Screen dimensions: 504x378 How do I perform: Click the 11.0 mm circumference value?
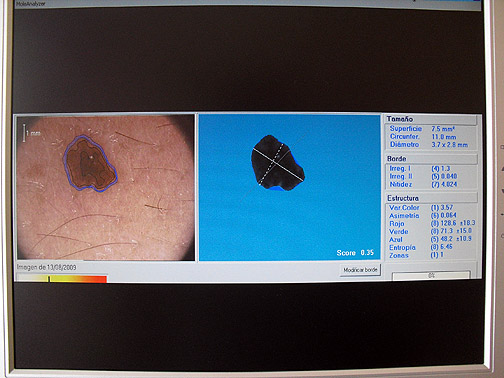tap(444, 137)
